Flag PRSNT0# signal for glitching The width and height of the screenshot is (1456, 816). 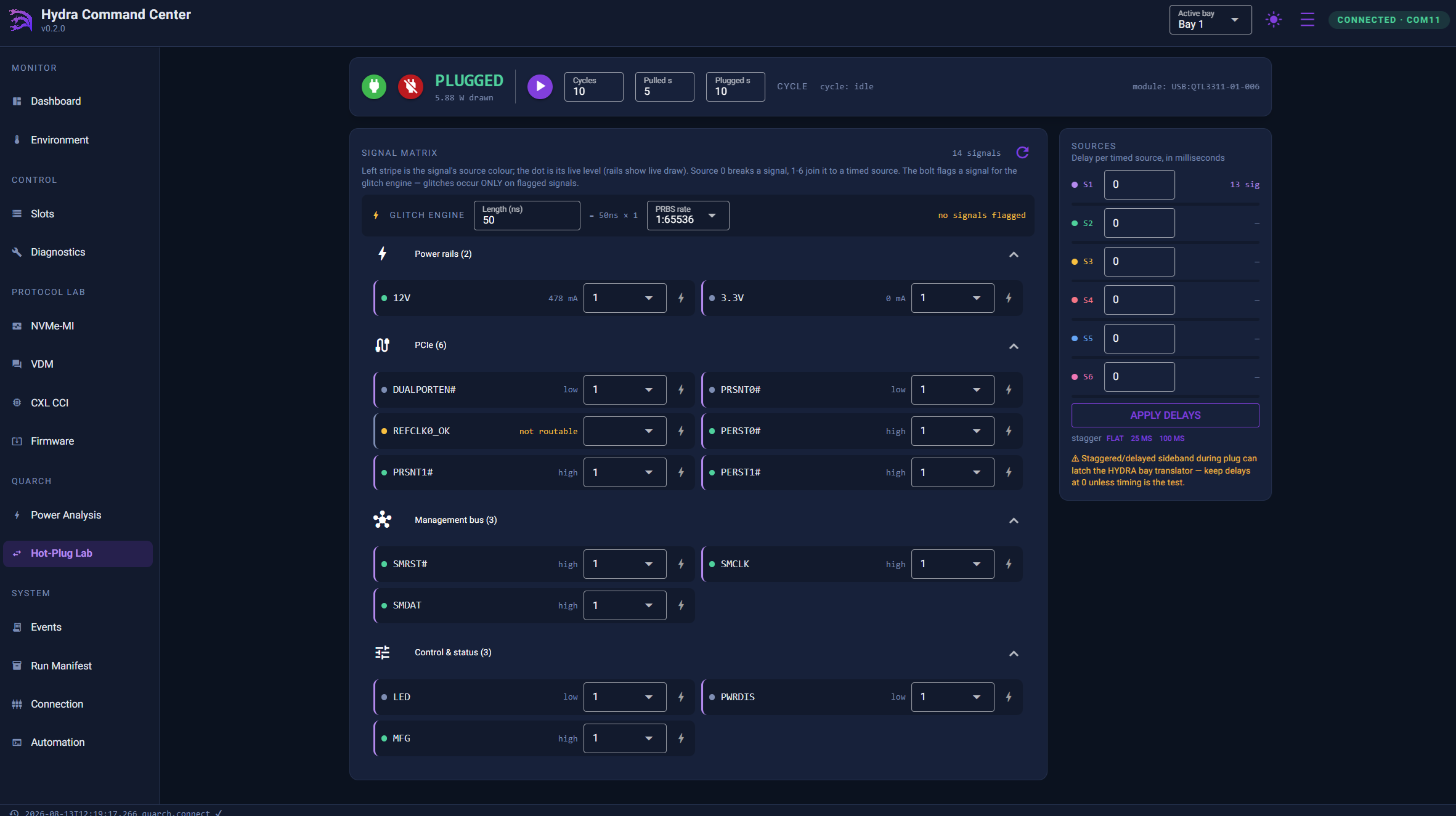coord(1009,390)
